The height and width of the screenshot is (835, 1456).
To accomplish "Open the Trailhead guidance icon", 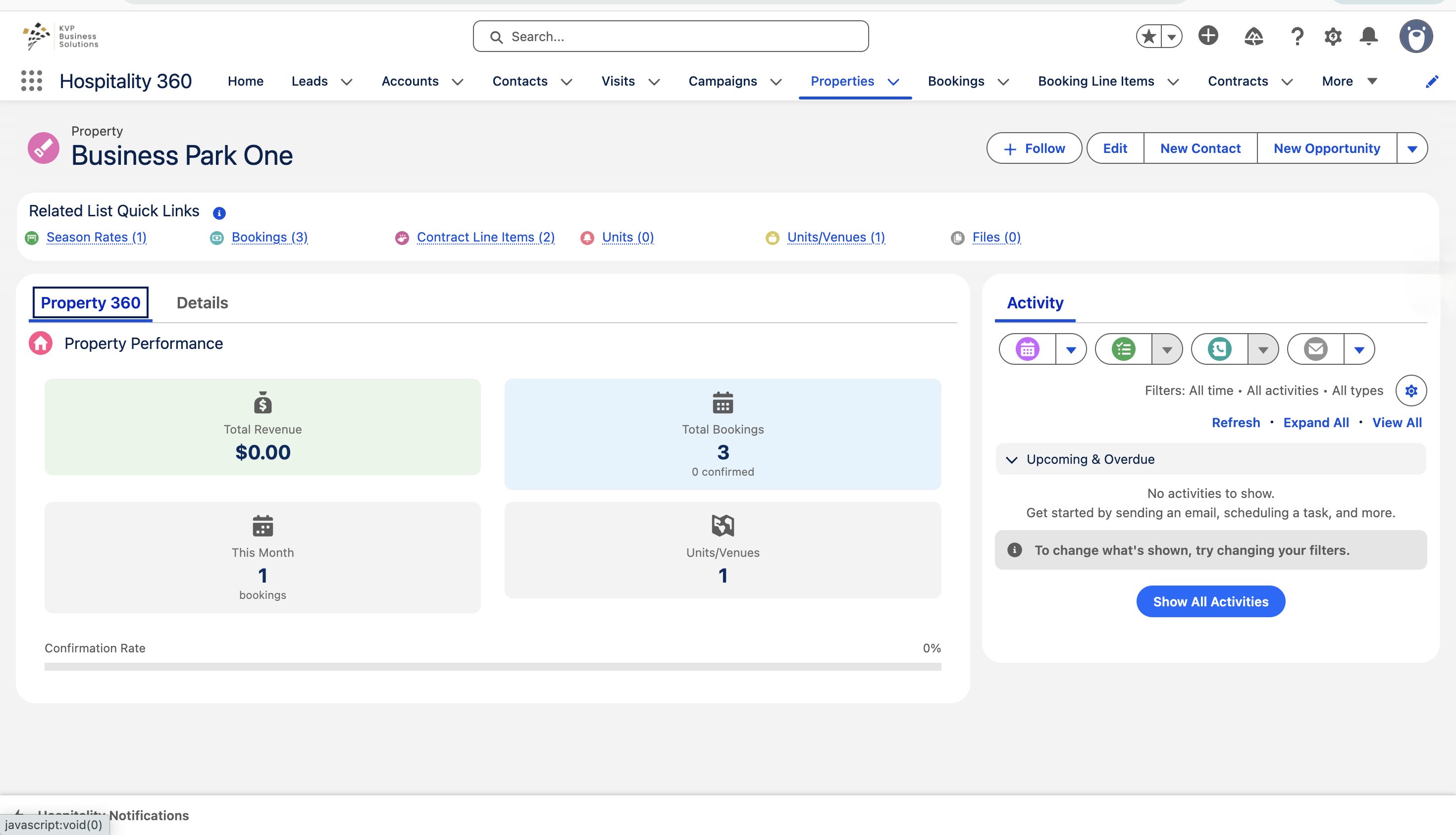I will pyautogui.click(x=1253, y=37).
